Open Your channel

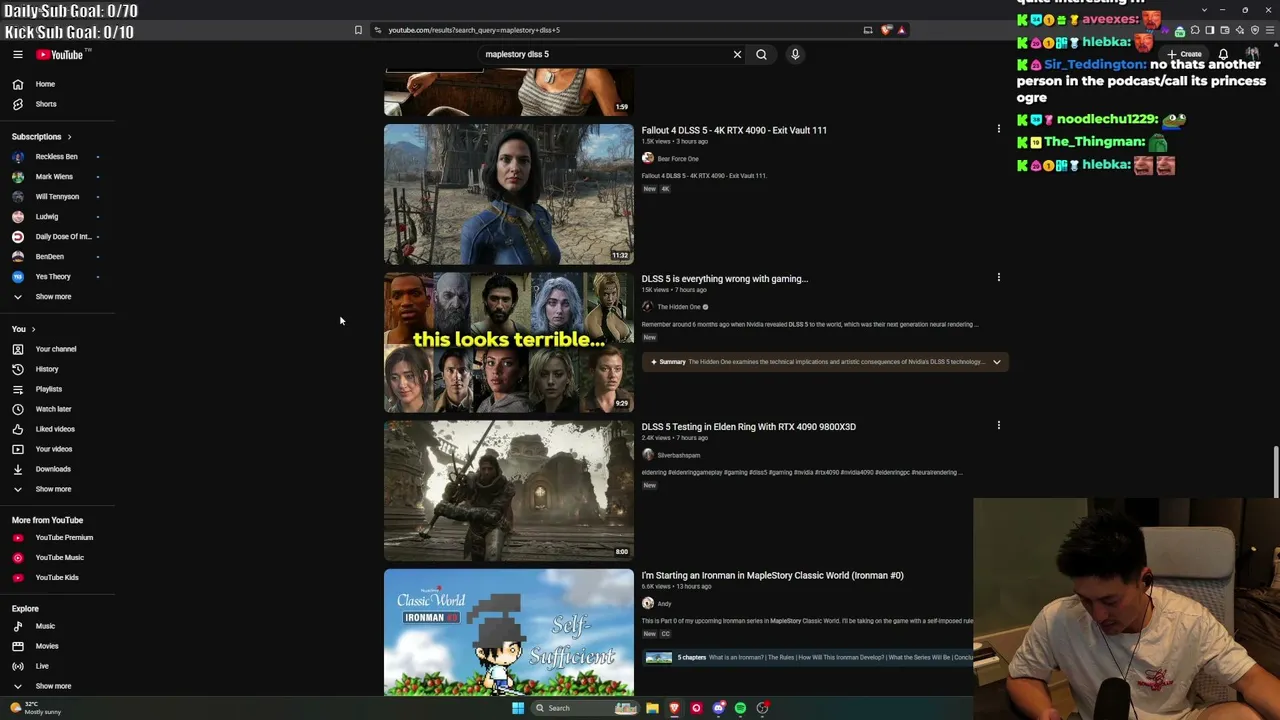pyautogui.click(x=58, y=349)
